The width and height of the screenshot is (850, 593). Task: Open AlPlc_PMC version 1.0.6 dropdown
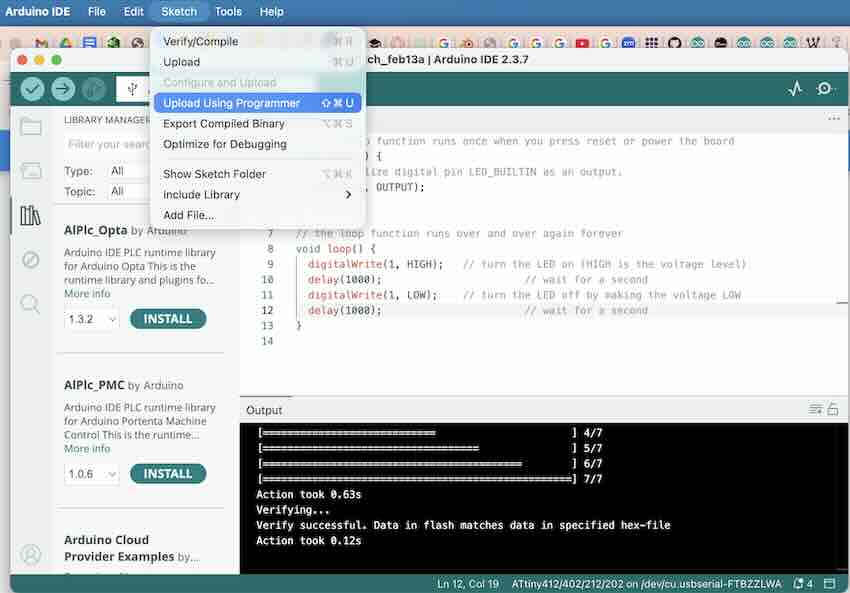pyautogui.click(x=91, y=474)
